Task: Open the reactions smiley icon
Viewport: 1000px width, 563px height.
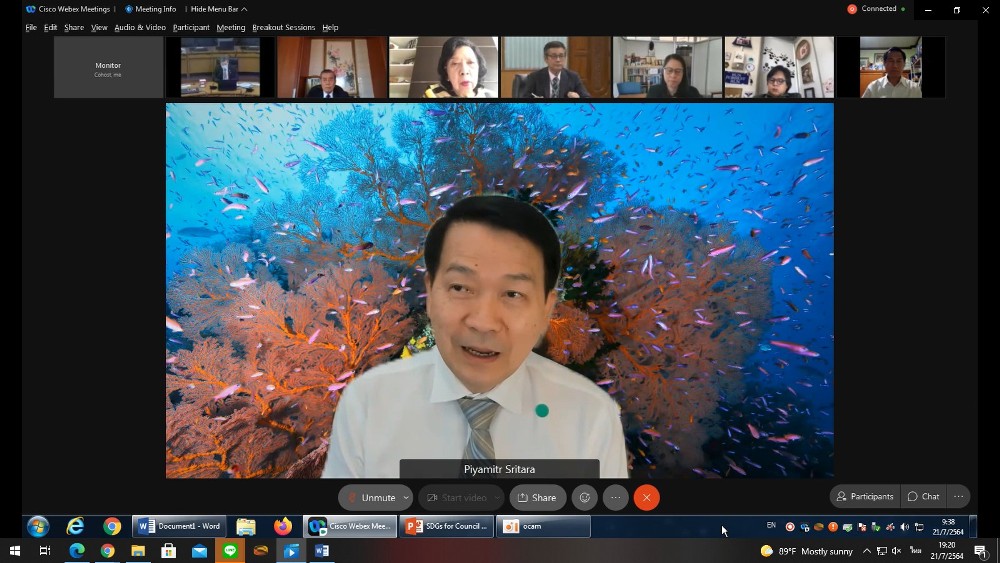Action: click(x=585, y=497)
